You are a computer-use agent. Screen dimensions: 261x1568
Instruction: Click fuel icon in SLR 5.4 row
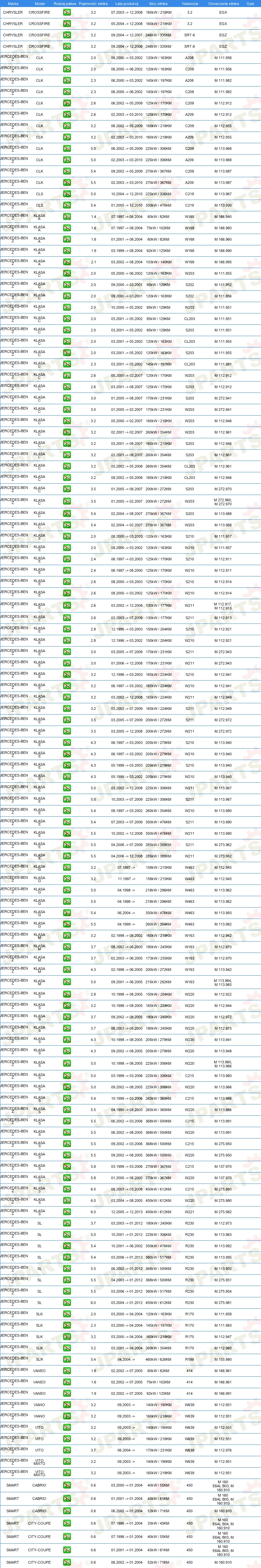(67, 1359)
